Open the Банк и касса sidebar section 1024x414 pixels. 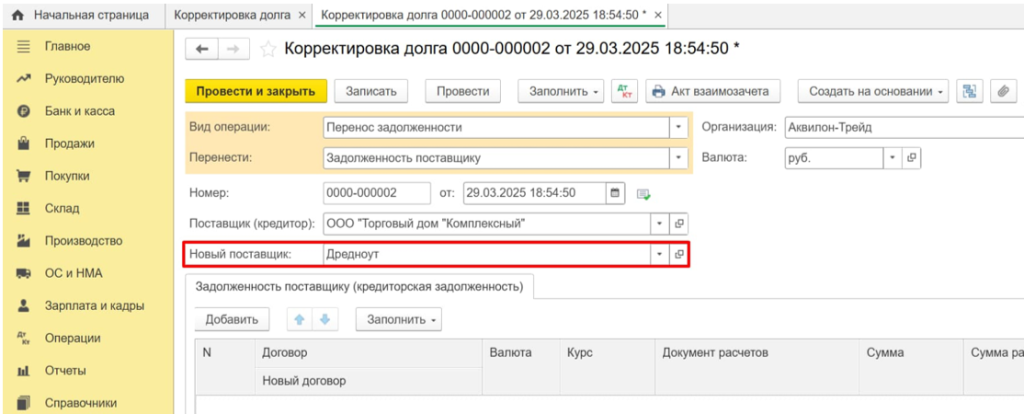click(79, 111)
